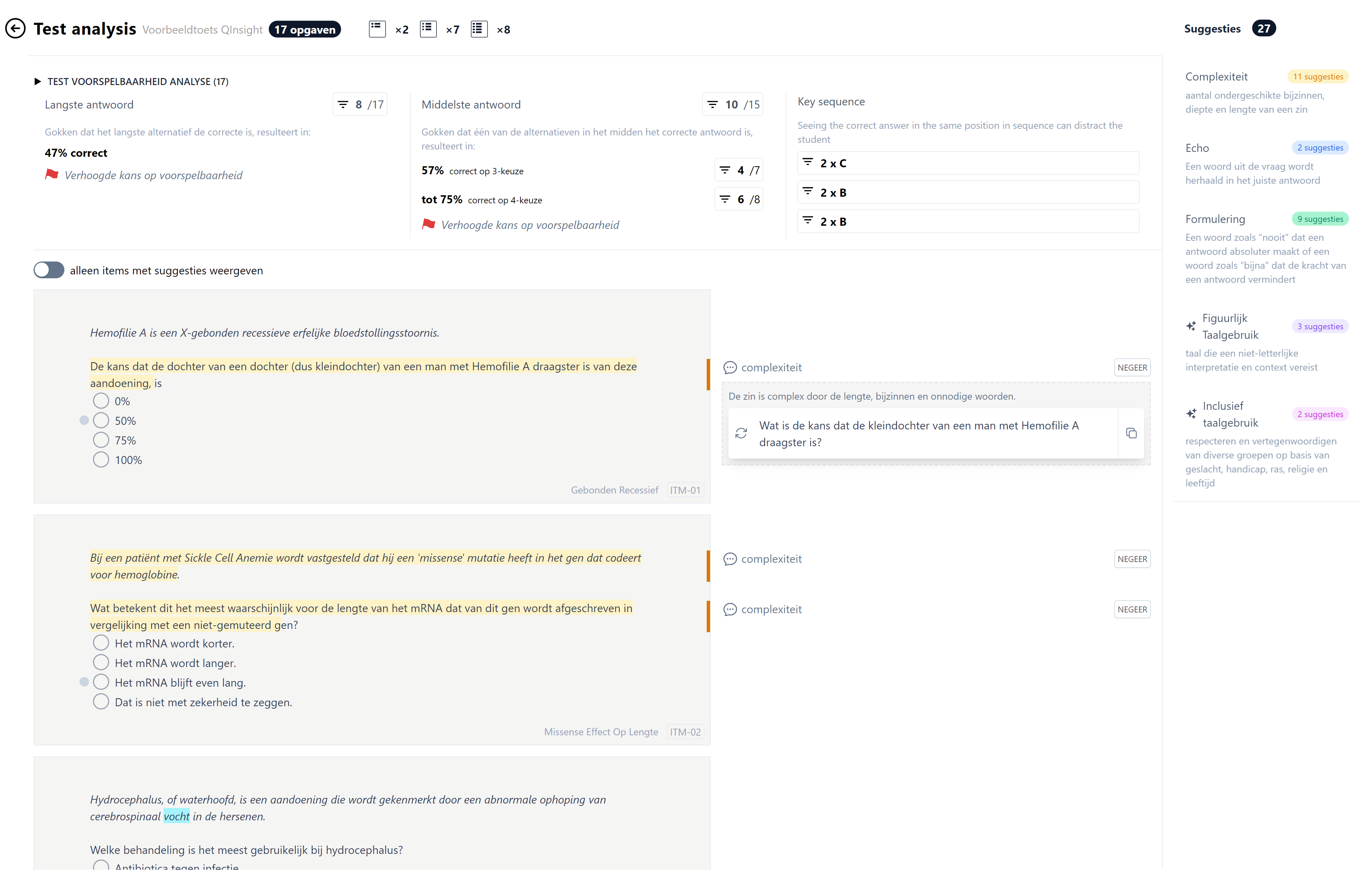
Task: Click the red flag under Langste antwoord
Action: point(52,174)
